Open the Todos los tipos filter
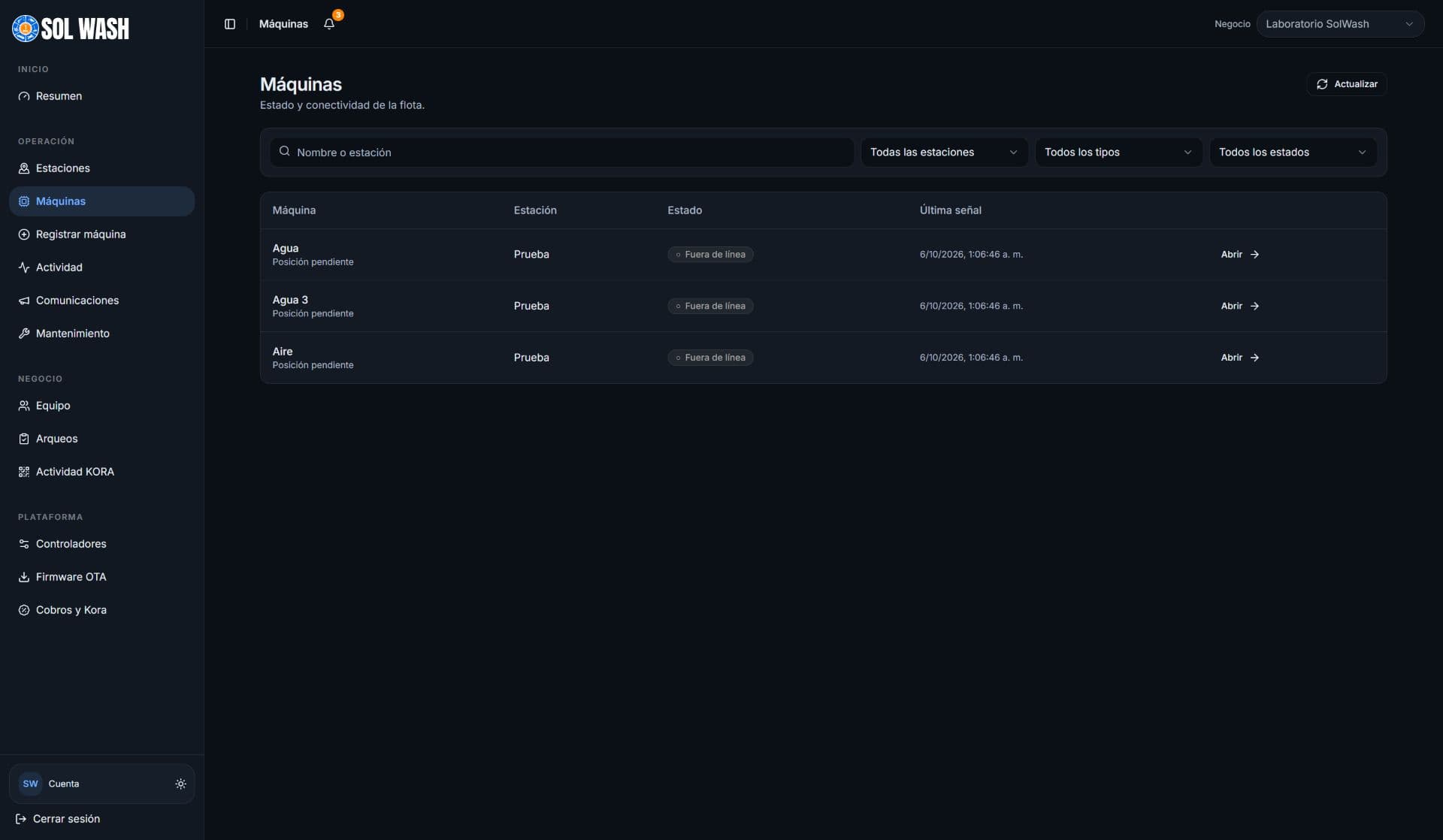1443x840 pixels. 1118,153
